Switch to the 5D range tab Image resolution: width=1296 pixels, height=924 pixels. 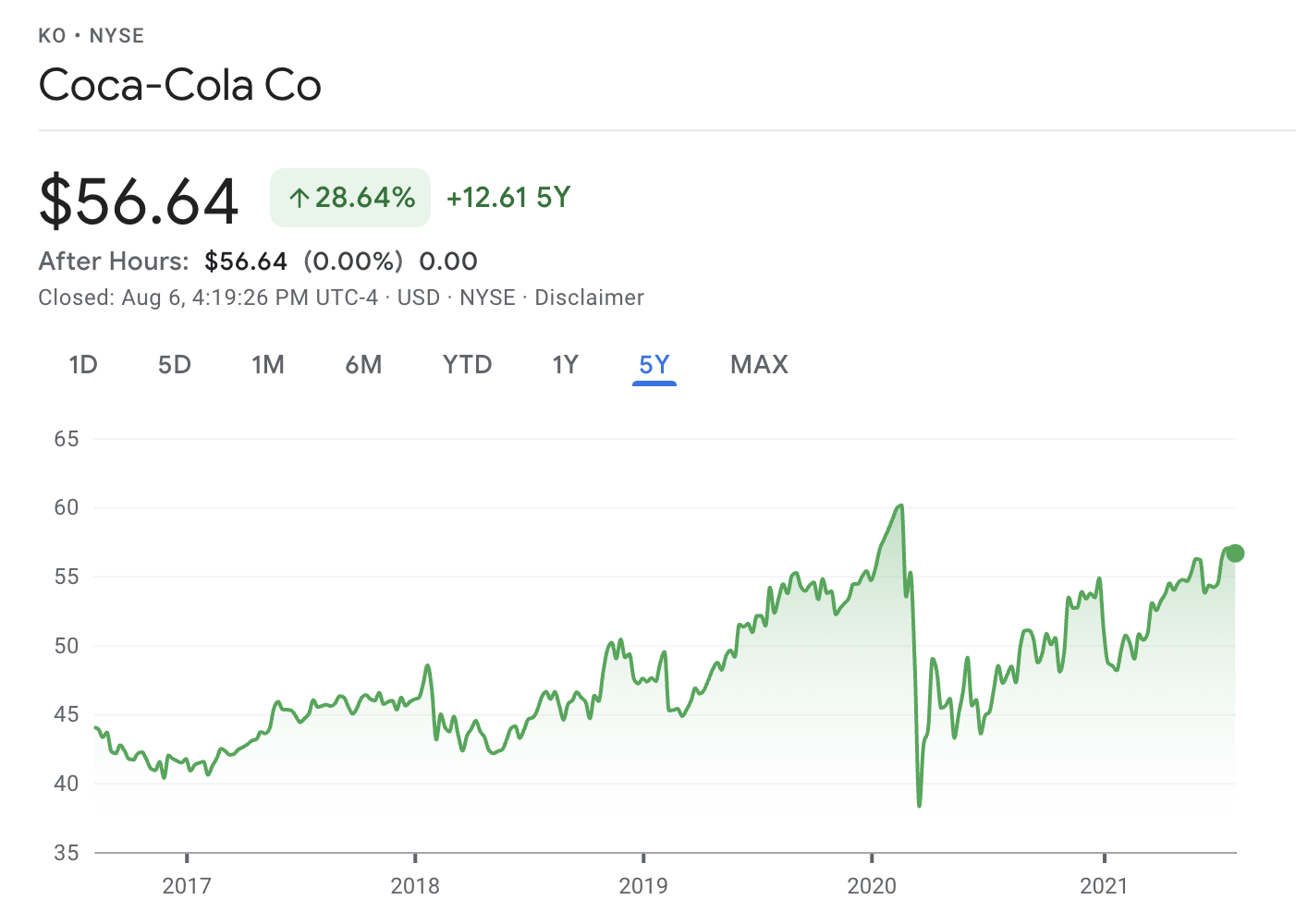[x=174, y=365]
